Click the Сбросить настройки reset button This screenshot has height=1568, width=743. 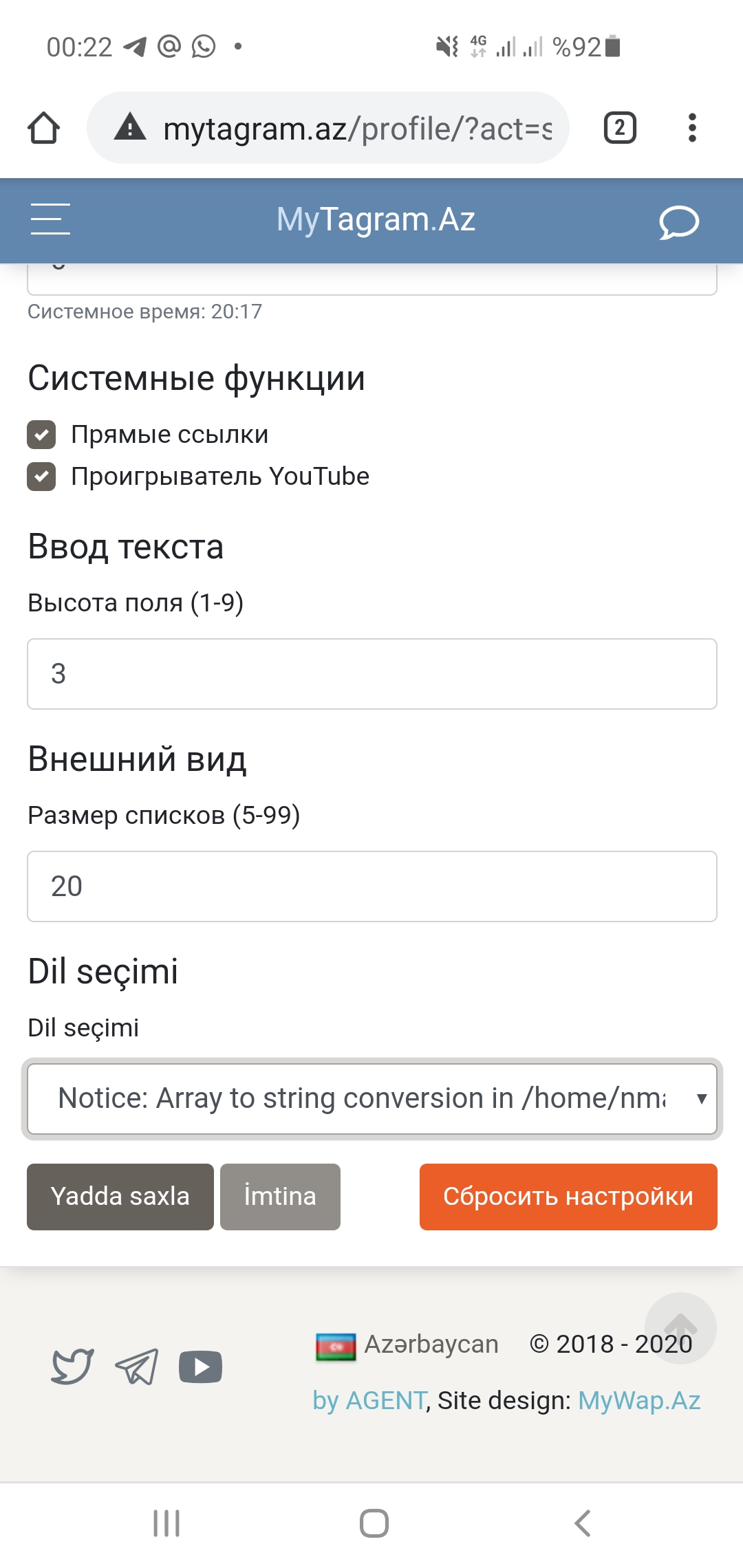coord(568,1197)
